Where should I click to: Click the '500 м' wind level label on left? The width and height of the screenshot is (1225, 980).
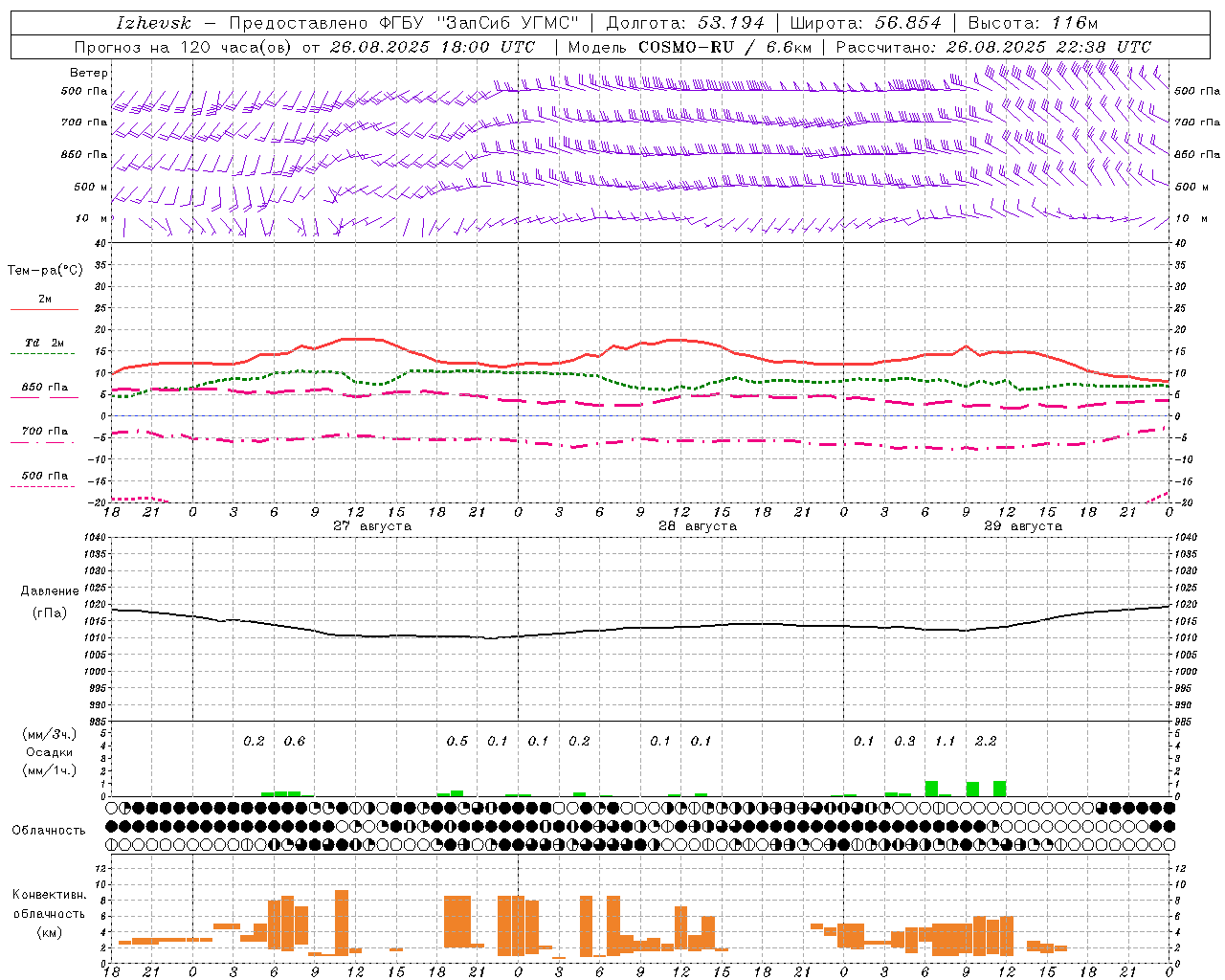(91, 187)
